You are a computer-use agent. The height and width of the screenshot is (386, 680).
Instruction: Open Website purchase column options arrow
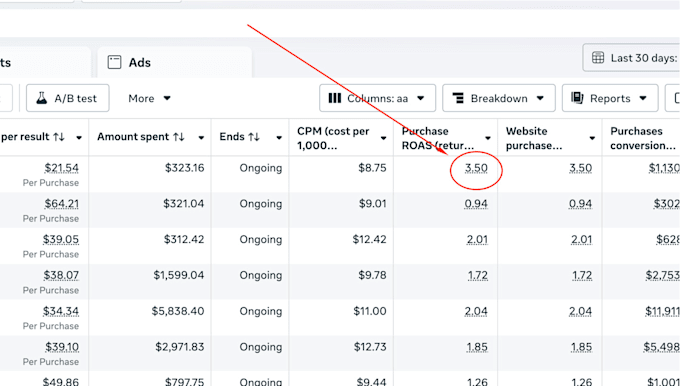(x=592, y=138)
